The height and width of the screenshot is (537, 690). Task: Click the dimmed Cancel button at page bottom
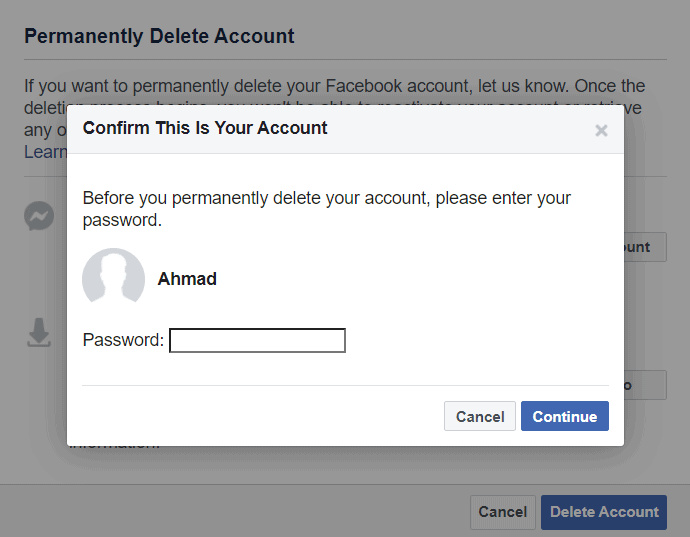tap(503, 512)
